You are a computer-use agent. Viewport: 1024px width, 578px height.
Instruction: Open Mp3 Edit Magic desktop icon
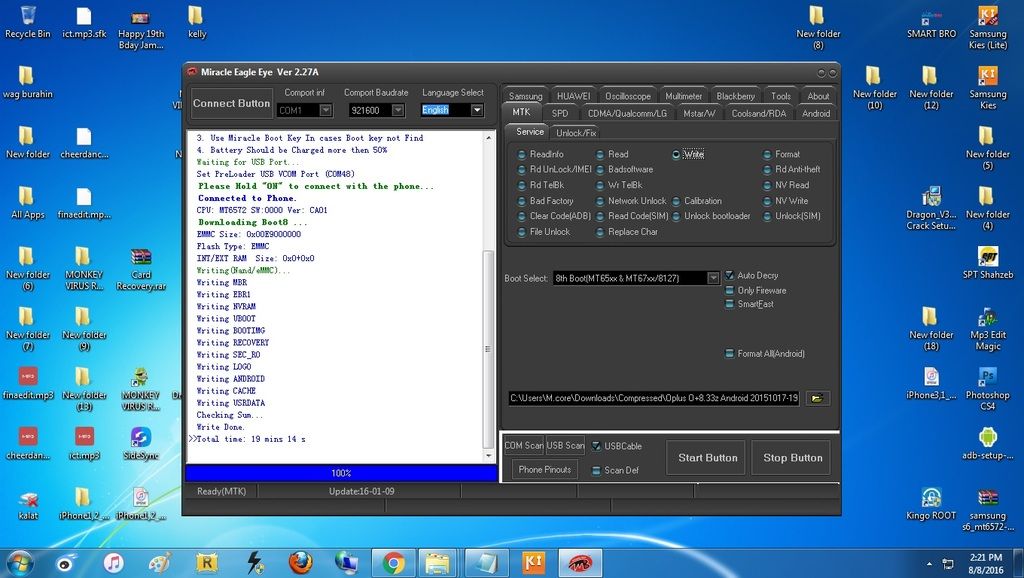987,329
